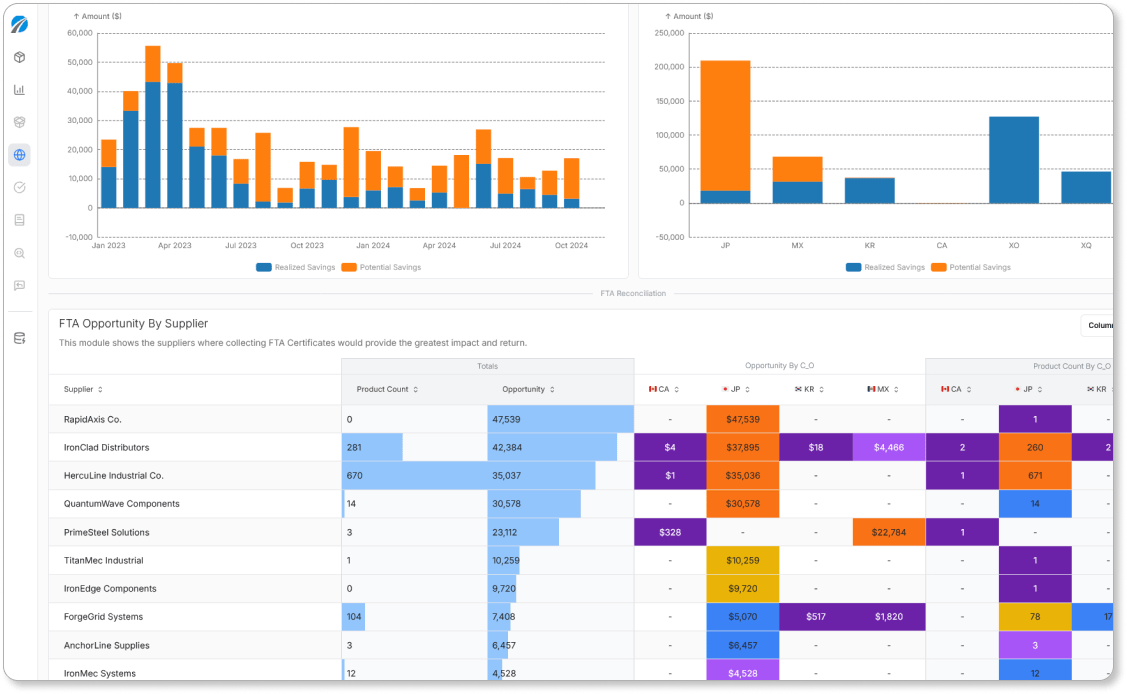The width and height of the screenshot is (1127, 694).
Task: Click the 42,384 opportunity total cell
Action: click(561, 448)
